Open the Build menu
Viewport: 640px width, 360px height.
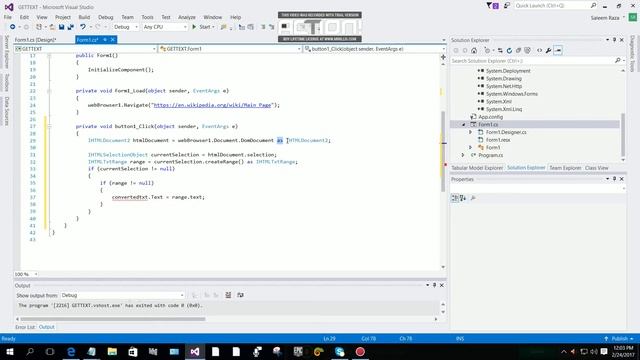(x=84, y=17)
